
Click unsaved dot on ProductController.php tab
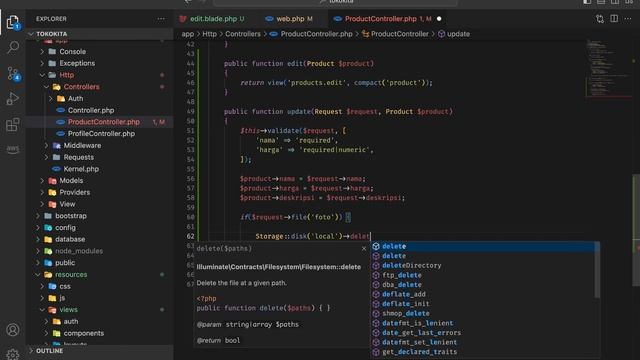pyautogui.click(x=439, y=19)
